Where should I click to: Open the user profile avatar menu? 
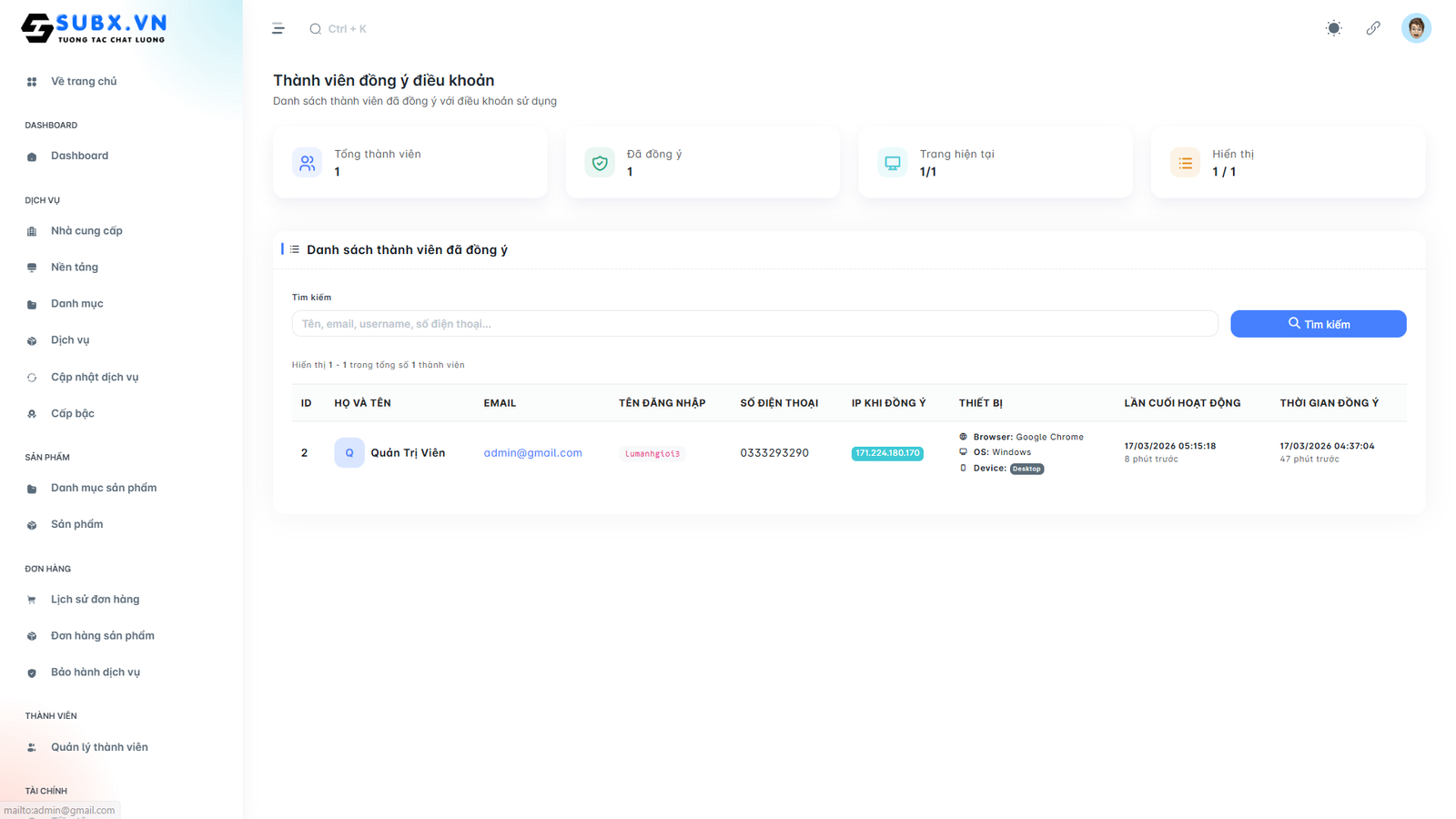click(1415, 28)
